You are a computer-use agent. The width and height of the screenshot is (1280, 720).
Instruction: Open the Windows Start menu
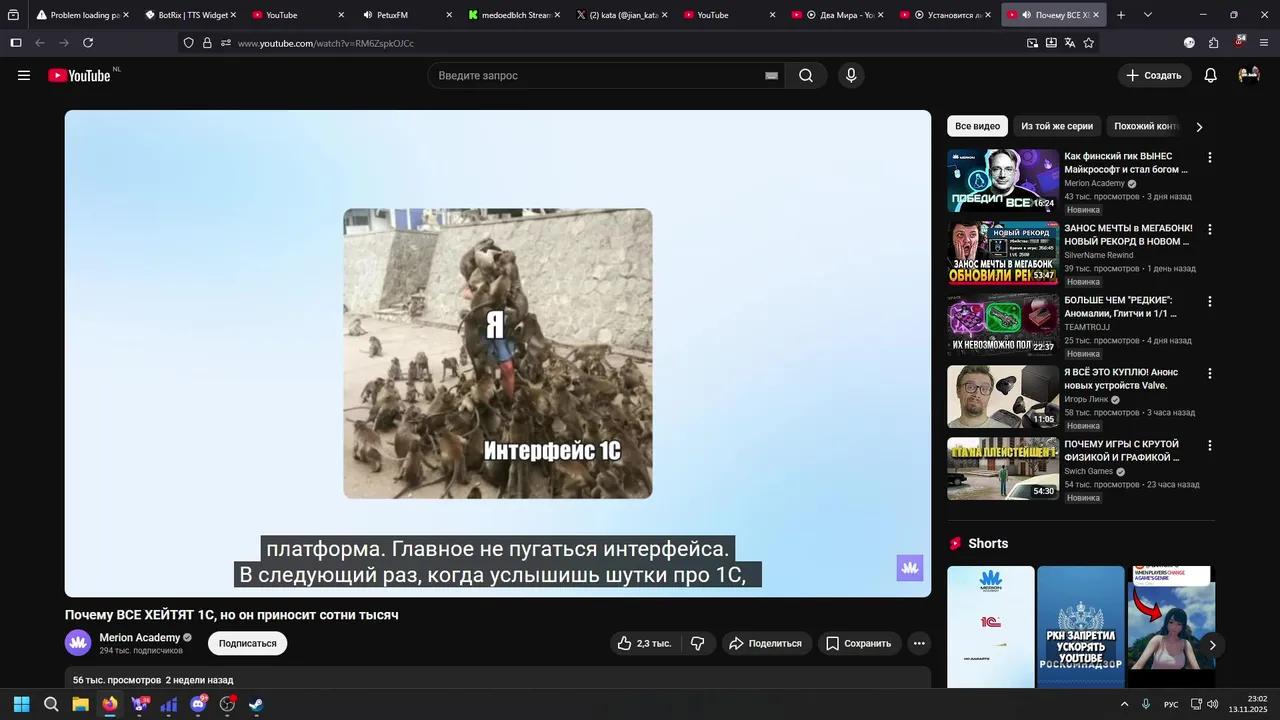[22, 704]
